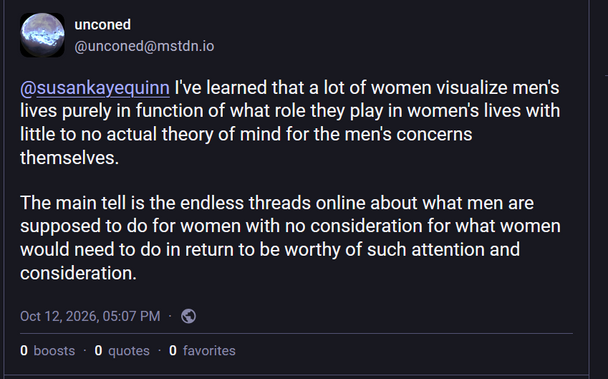Click the zero count beside quotes

point(98,351)
